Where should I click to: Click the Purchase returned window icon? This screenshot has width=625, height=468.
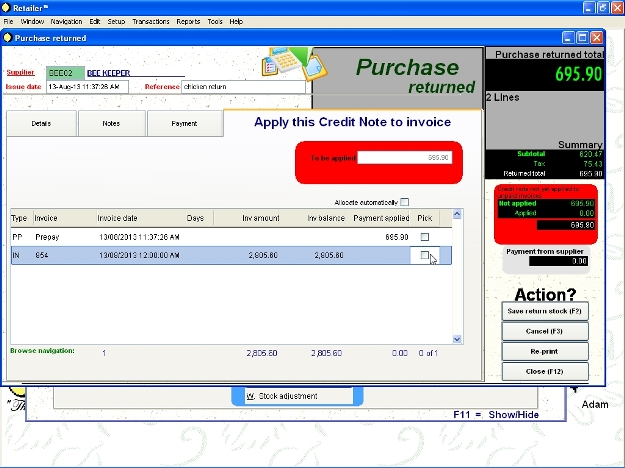8,38
